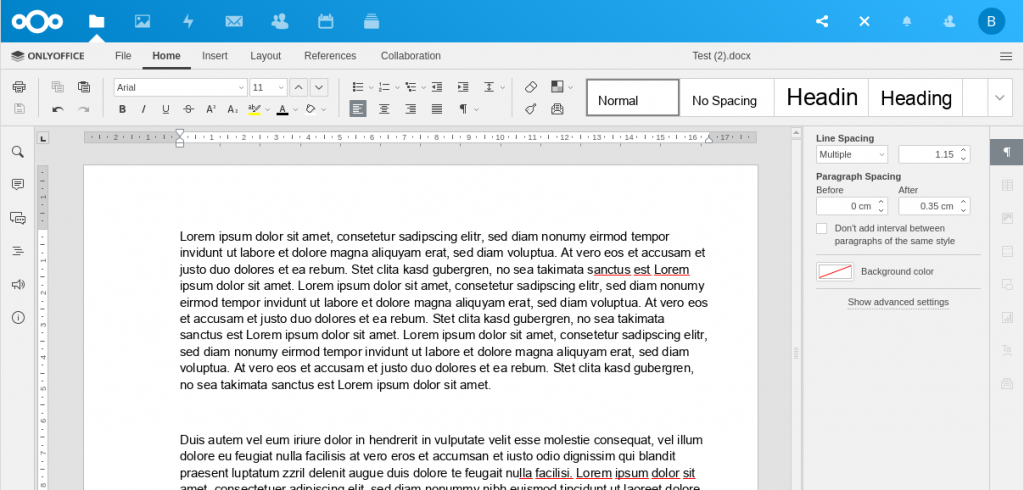Screen dimensions: 1024x490
Task: Click Show advanced settings link
Action: tap(898, 302)
